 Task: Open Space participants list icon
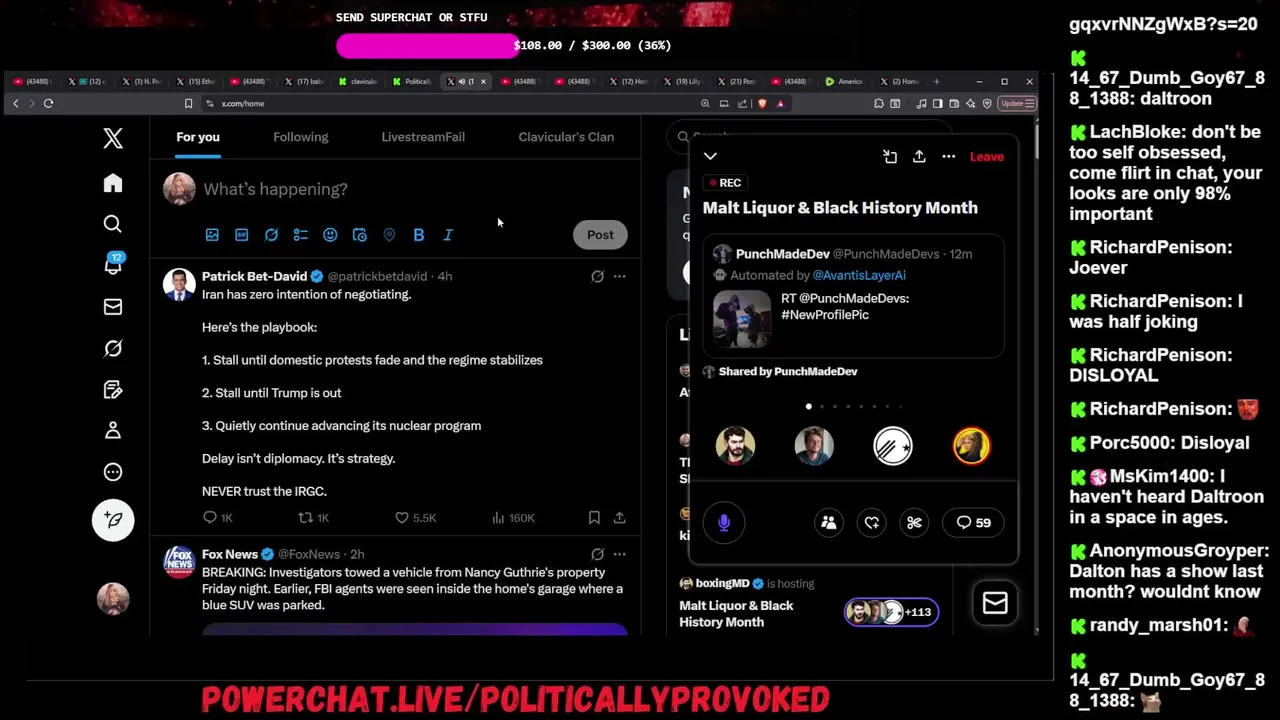829,522
